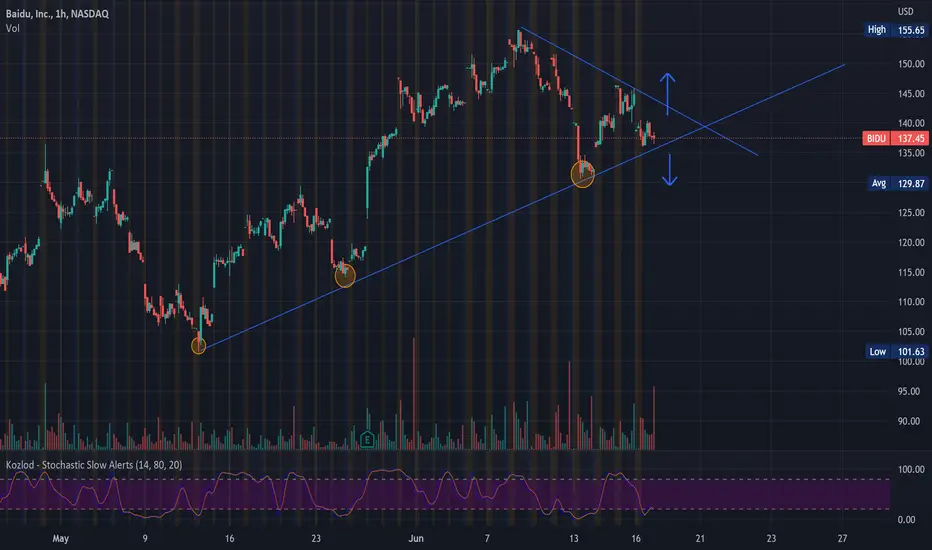This screenshot has height=550, width=932.
Task: Click the High 155.65 price label
Action: coord(897,30)
